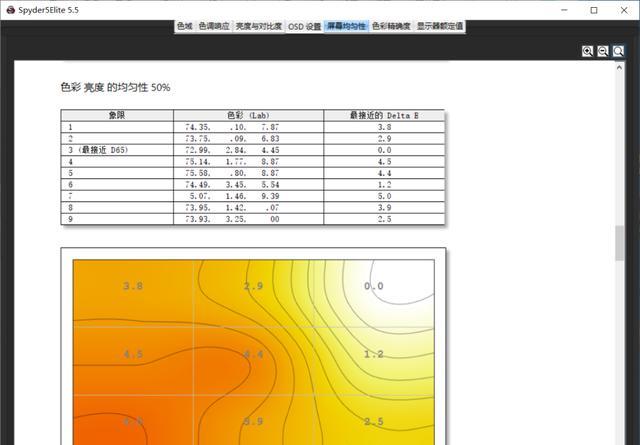
Task: Click the 3.8 label on the heatmap
Action: click(x=133, y=286)
